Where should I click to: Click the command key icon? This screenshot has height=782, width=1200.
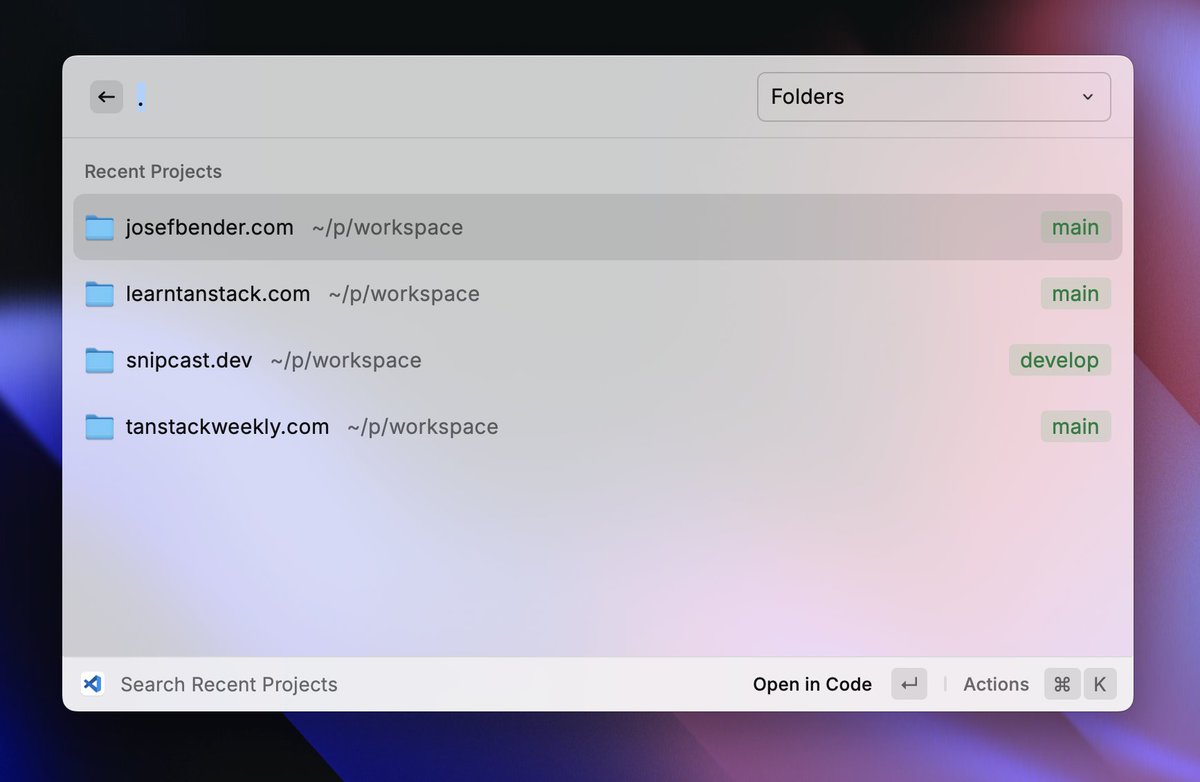coord(1062,684)
